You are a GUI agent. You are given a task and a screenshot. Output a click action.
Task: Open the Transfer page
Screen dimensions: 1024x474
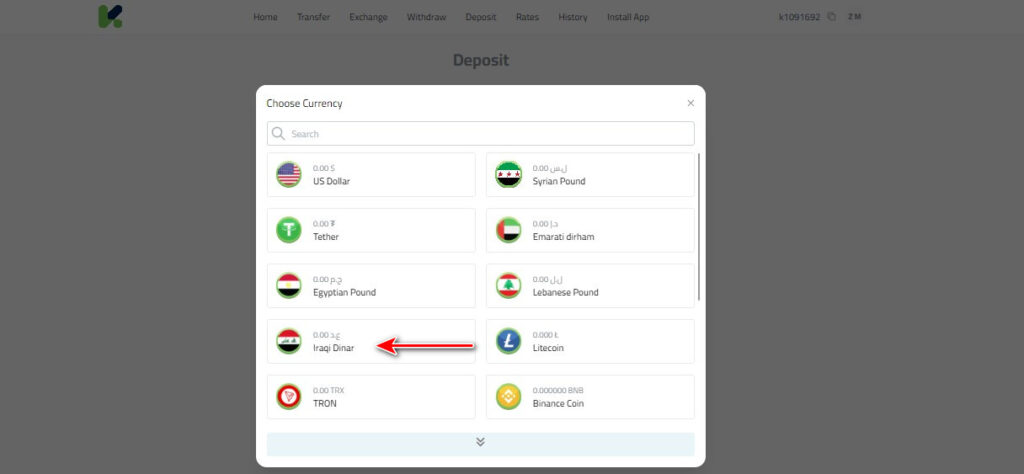[x=313, y=17]
